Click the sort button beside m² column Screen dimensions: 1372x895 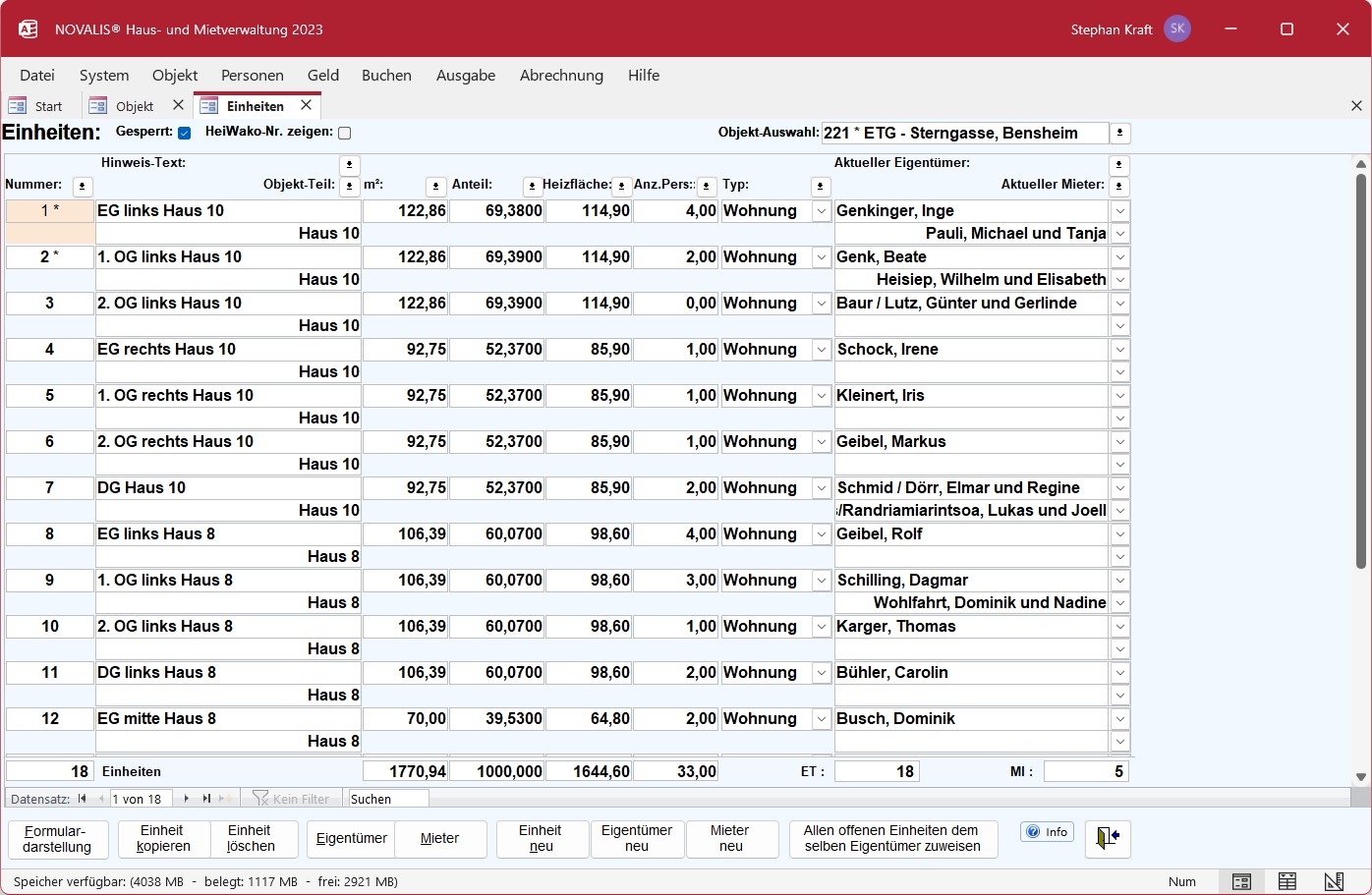coord(436,186)
